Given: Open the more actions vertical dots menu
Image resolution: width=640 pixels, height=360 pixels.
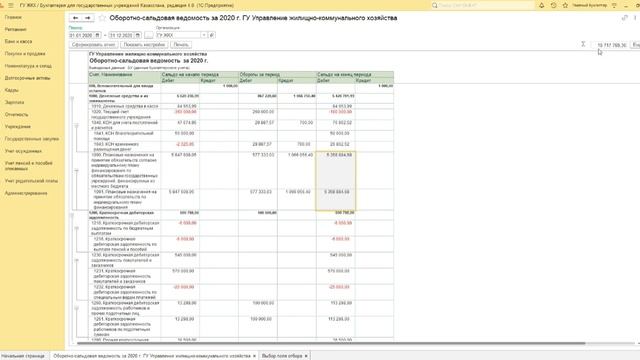Looking at the screenshot, I should (x=635, y=18).
